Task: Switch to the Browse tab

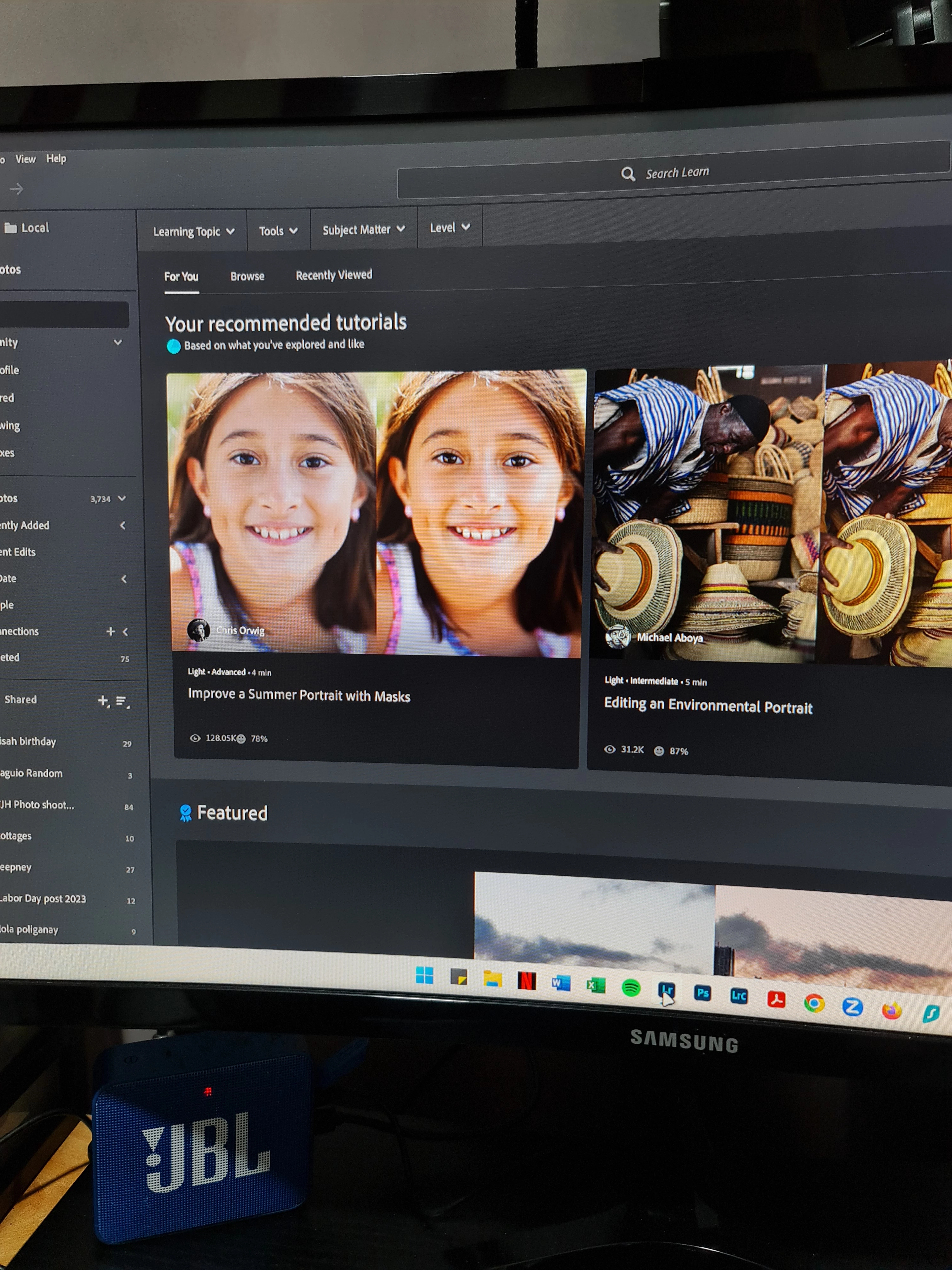Action: coord(247,276)
